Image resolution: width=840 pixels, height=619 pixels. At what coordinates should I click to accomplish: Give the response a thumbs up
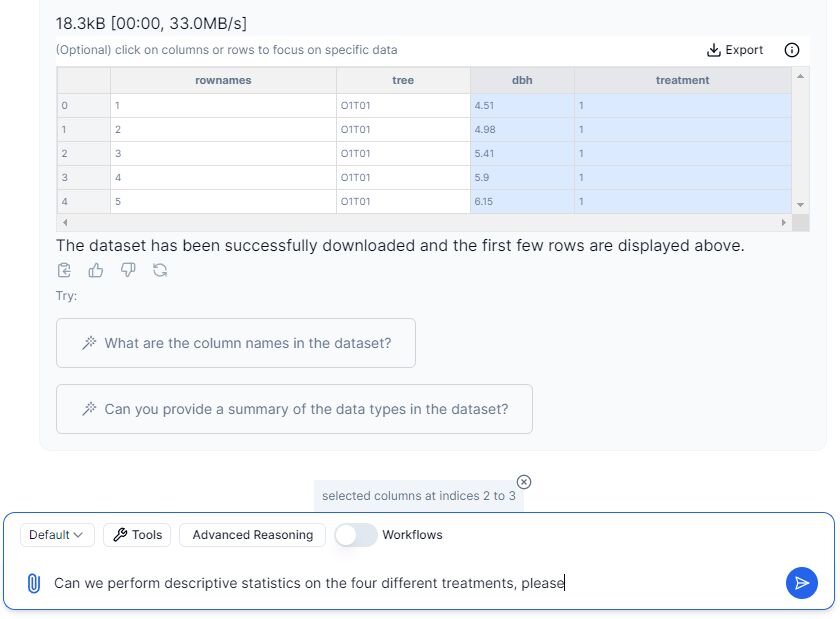(96, 270)
